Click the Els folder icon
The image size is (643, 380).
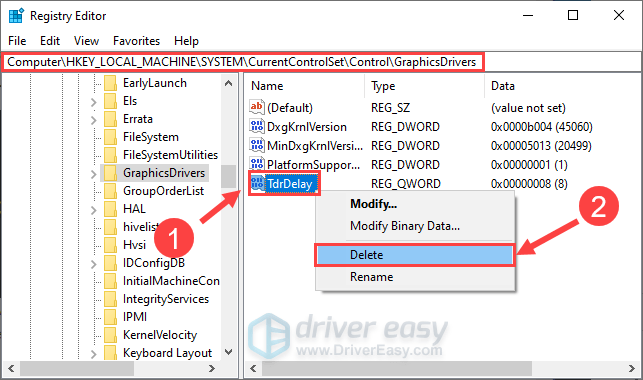[110, 101]
